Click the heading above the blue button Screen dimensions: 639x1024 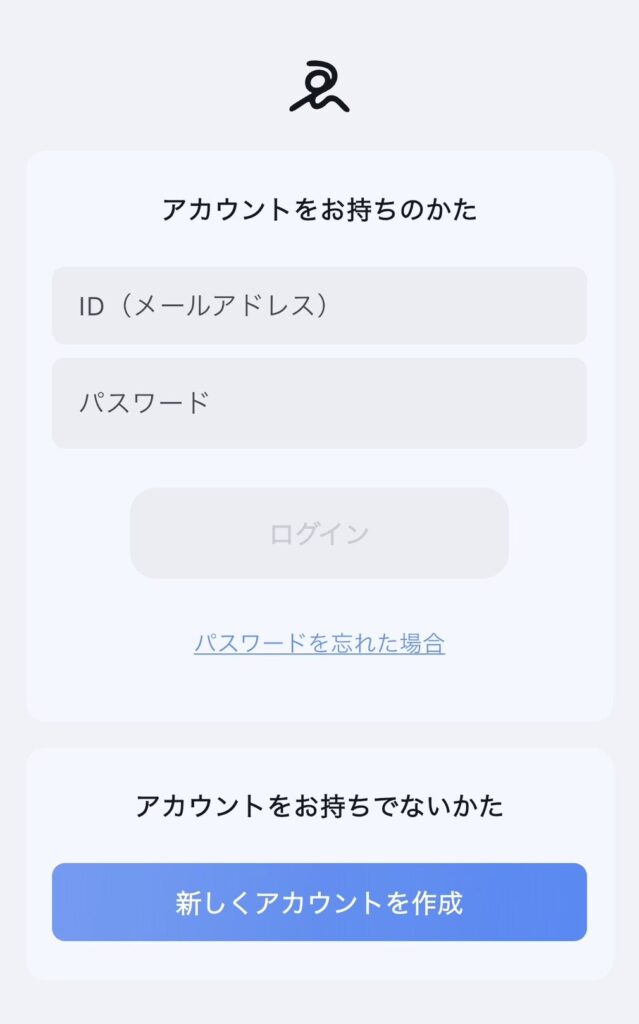[319, 806]
